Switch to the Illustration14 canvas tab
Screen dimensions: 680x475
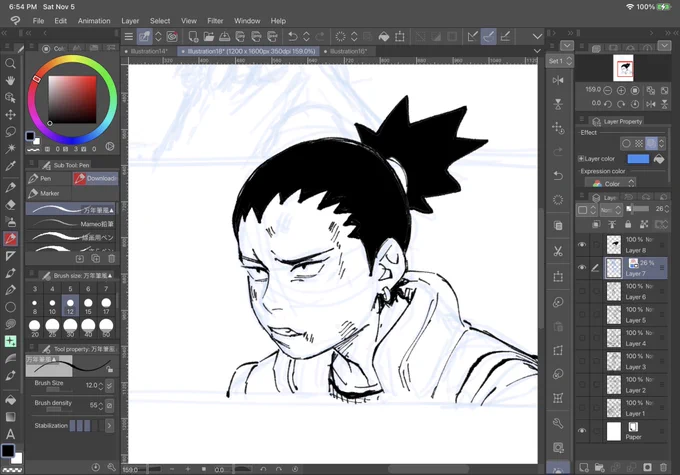[148, 51]
